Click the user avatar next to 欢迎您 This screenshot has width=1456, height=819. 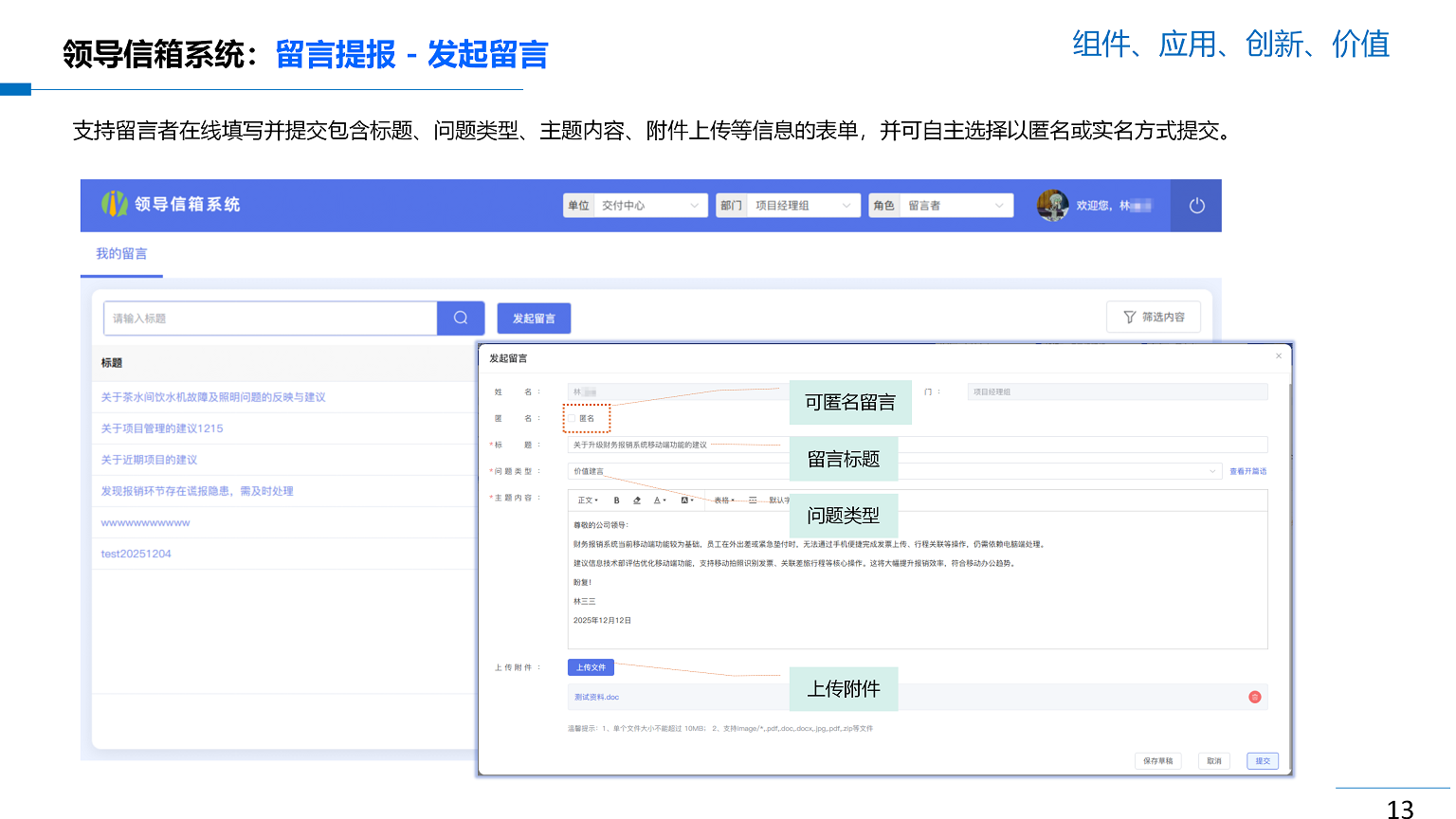click(x=1052, y=205)
